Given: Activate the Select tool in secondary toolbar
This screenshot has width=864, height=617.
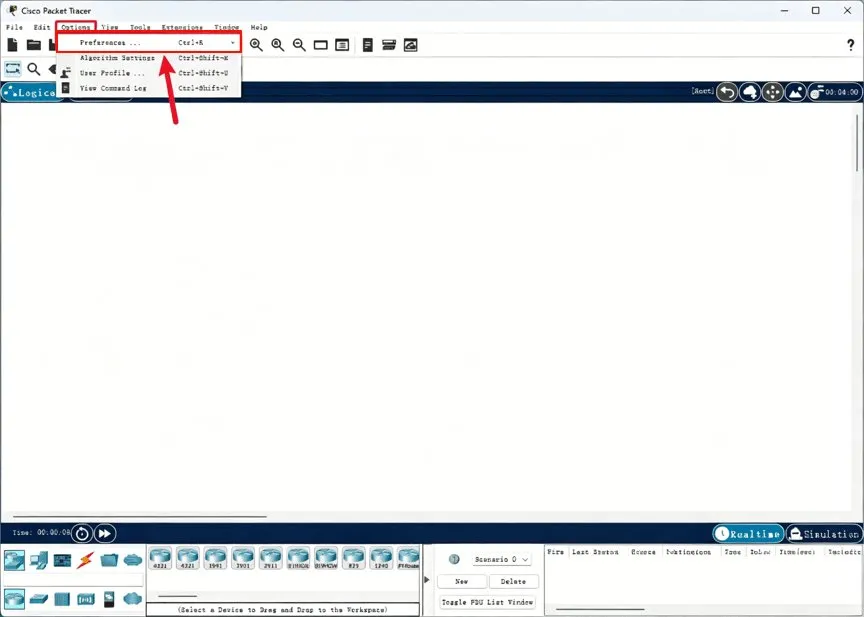Looking at the screenshot, I should click(x=12, y=69).
